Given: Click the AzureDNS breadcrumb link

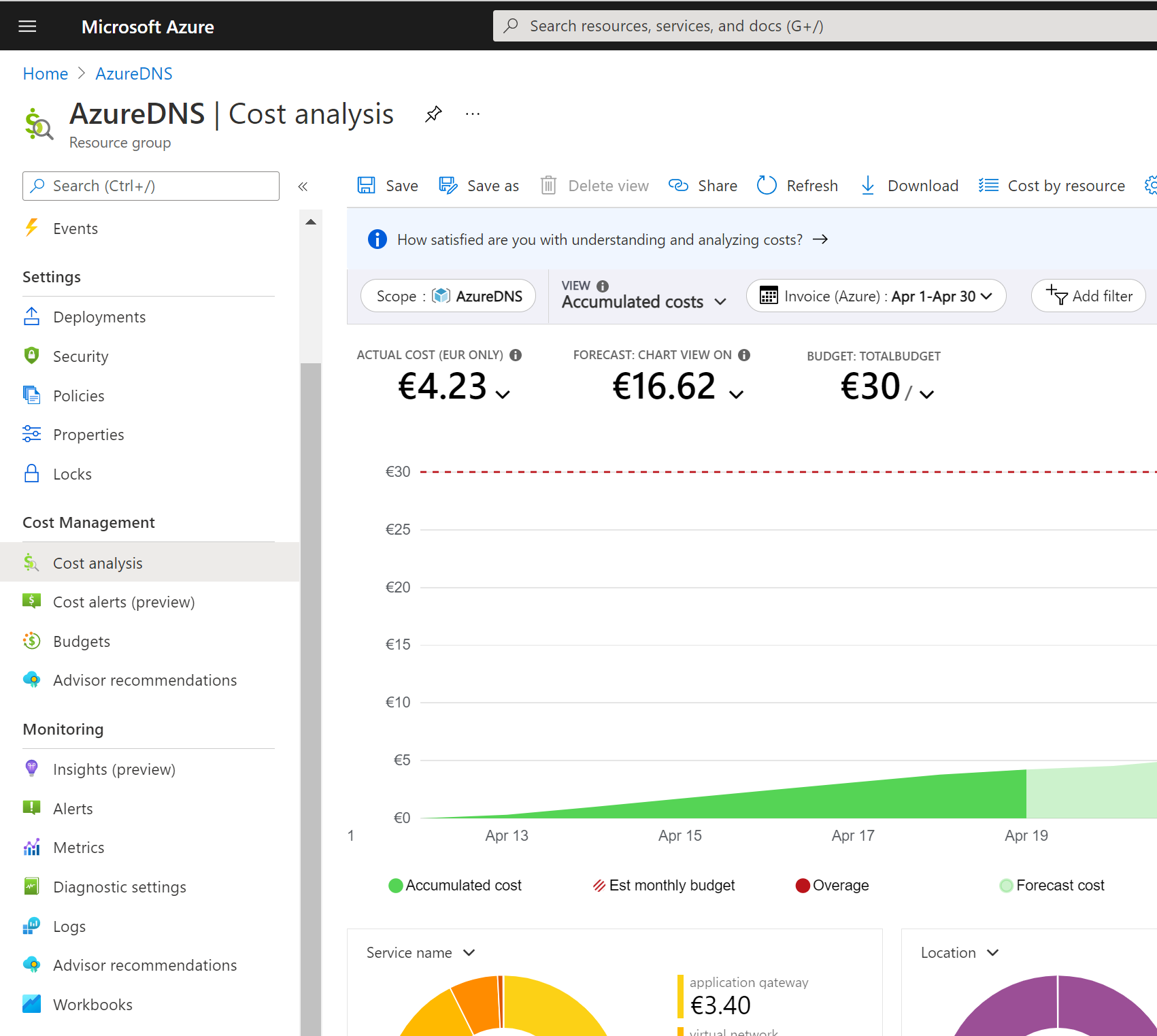Looking at the screenshot, I should click(134, 73).
